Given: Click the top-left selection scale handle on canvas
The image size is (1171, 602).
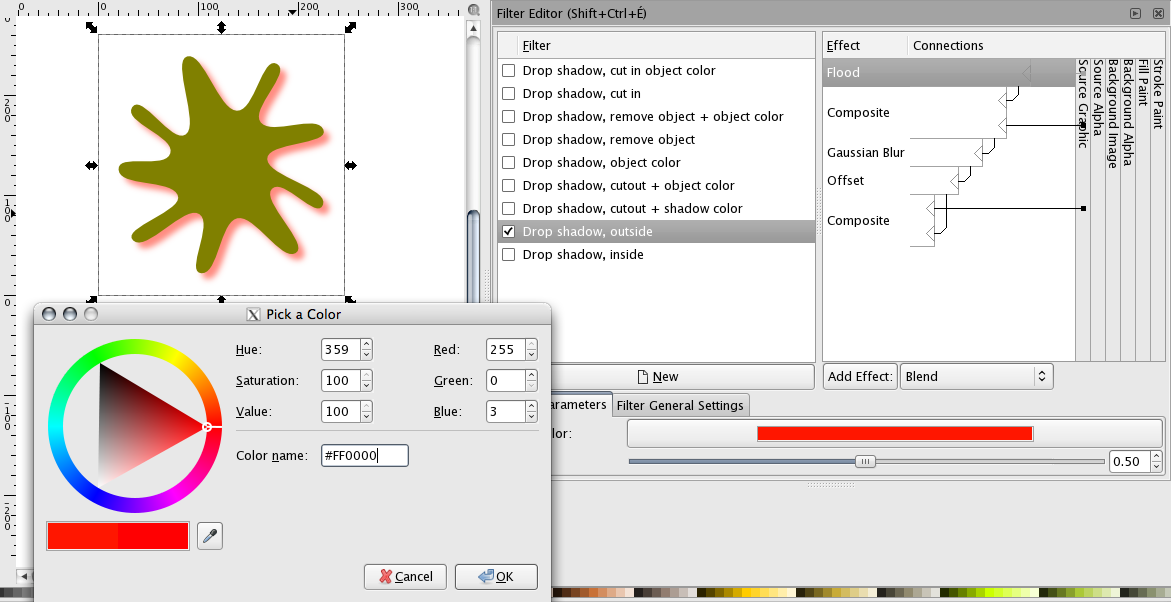Looking at the screenshot, I should click(92, 28).
